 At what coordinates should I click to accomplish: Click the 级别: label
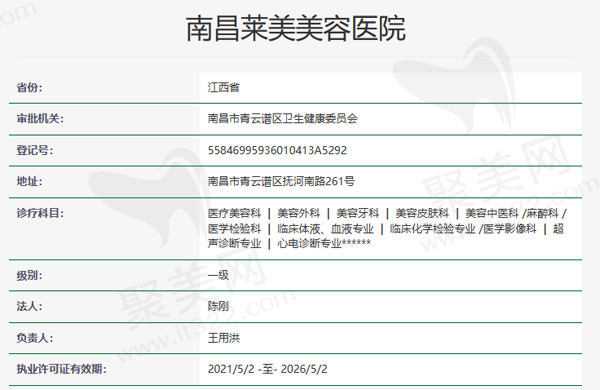[x=29, y=275]
